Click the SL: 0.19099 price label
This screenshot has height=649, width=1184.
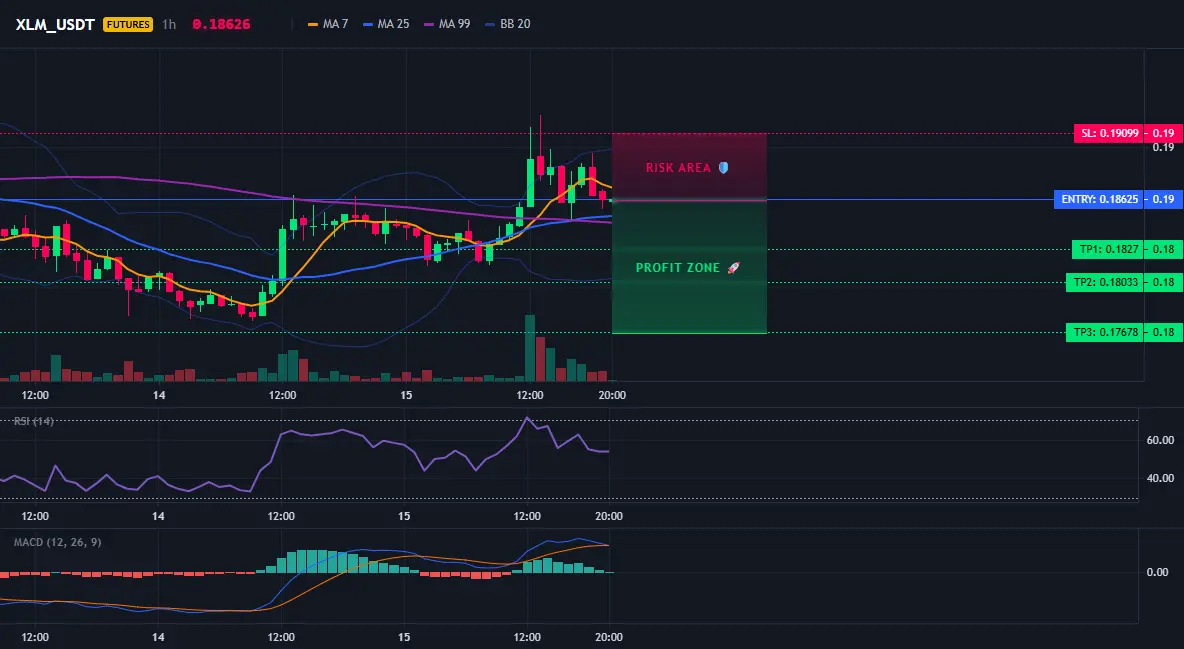[1109, 133]
